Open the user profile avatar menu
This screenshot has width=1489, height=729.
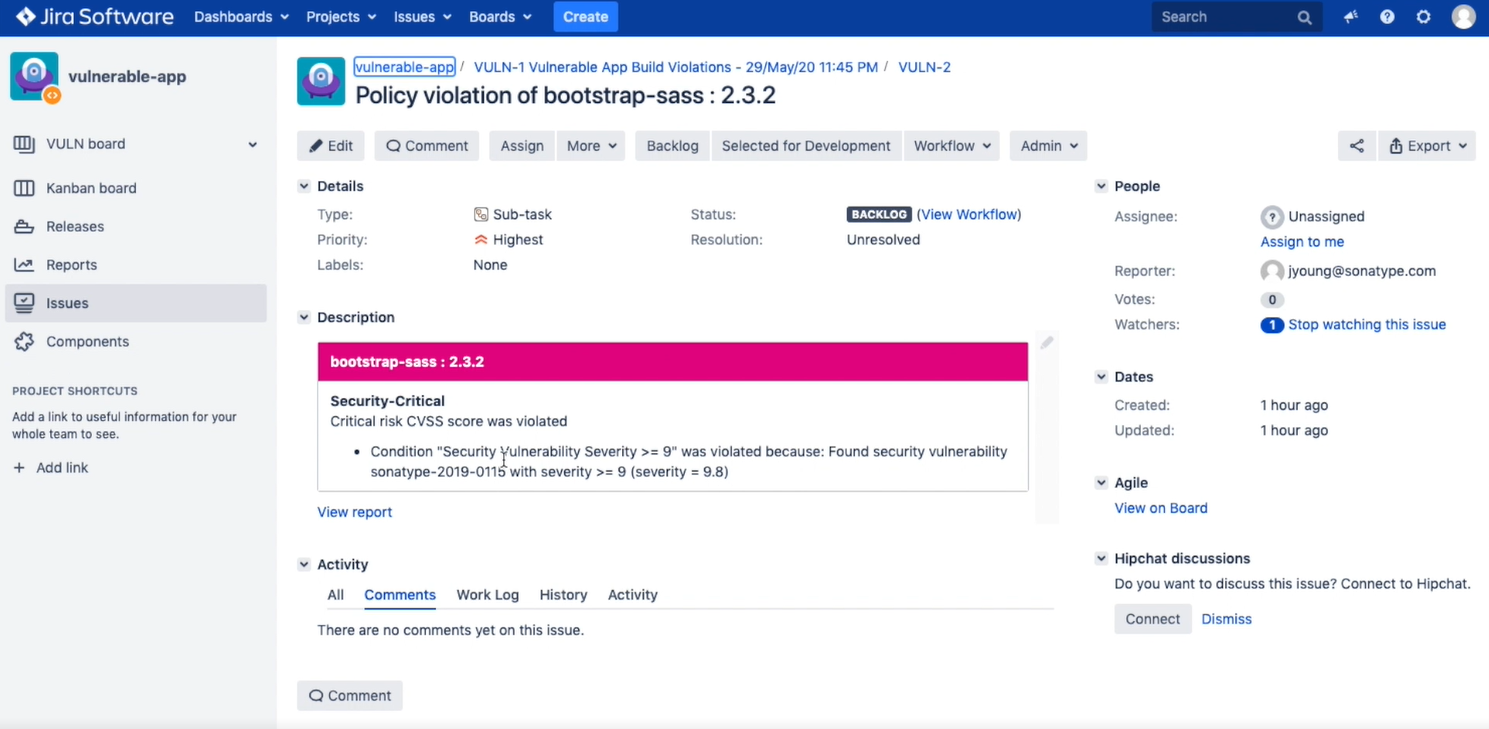[x=1464, y=17]
